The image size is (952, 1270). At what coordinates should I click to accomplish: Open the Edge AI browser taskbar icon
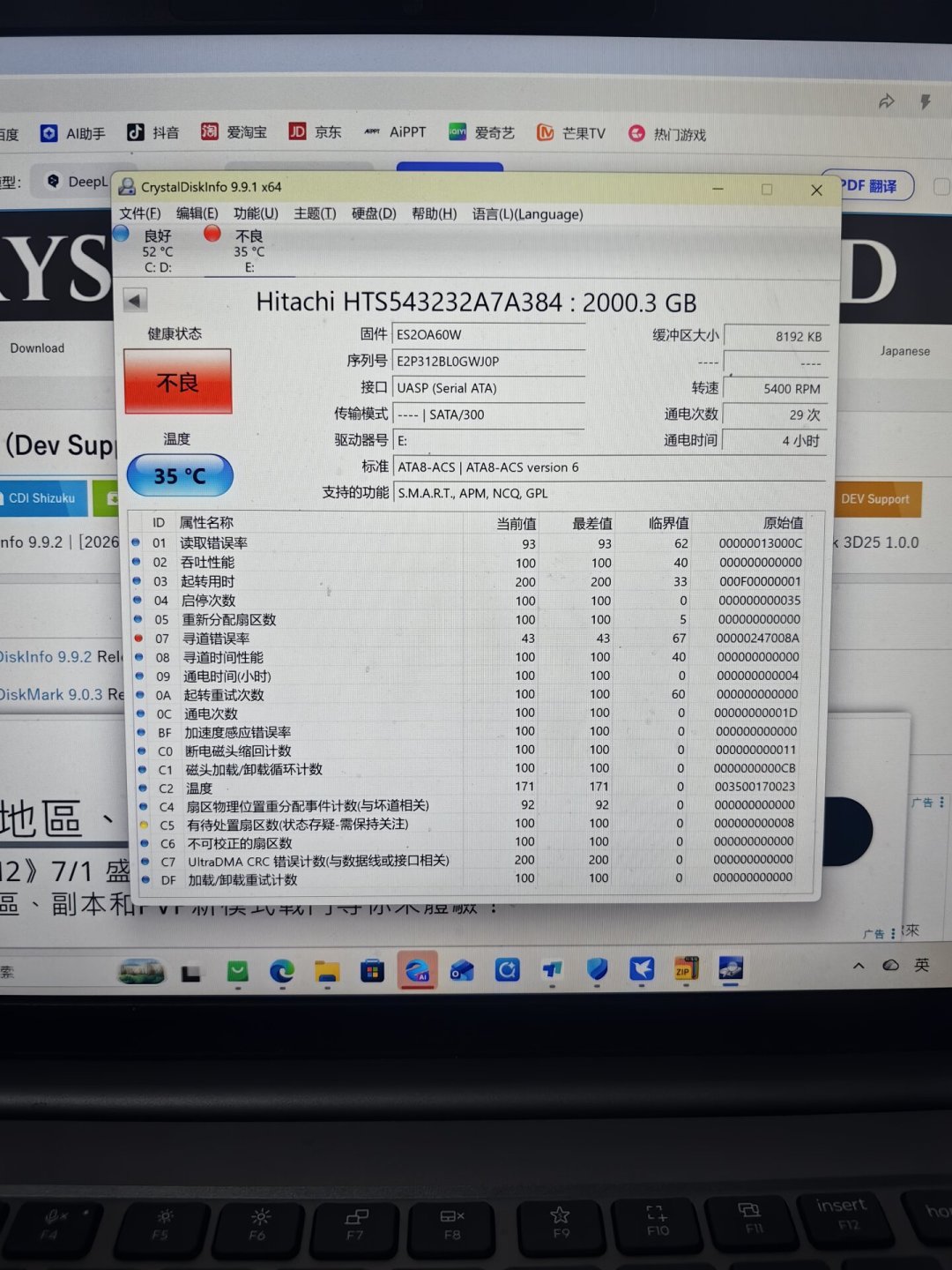pyautogui.click(x=417, y=971)
